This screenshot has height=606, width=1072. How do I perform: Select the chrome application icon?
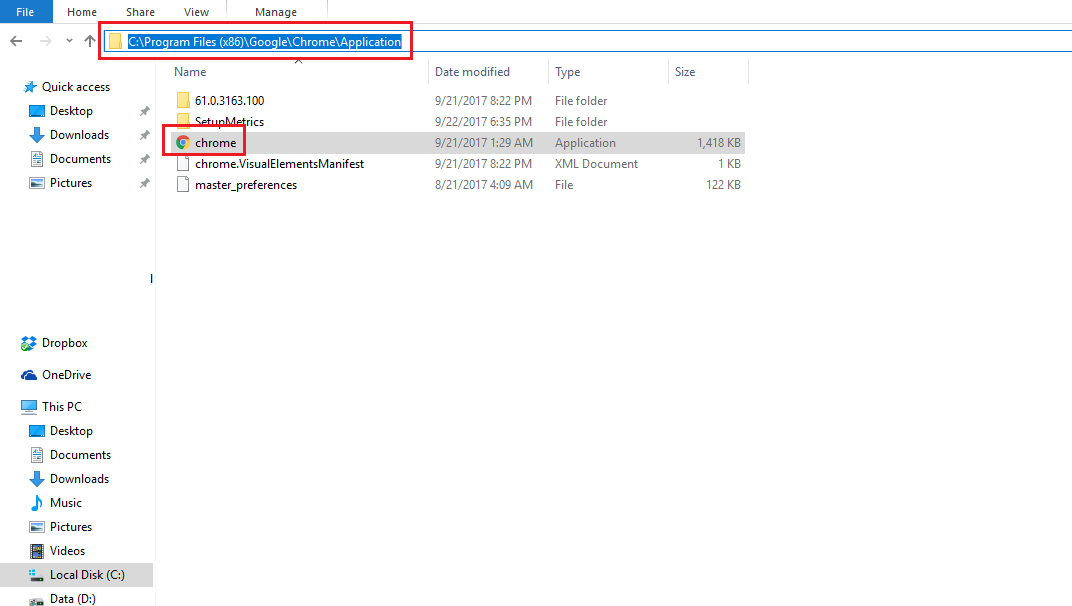(183, 142)
